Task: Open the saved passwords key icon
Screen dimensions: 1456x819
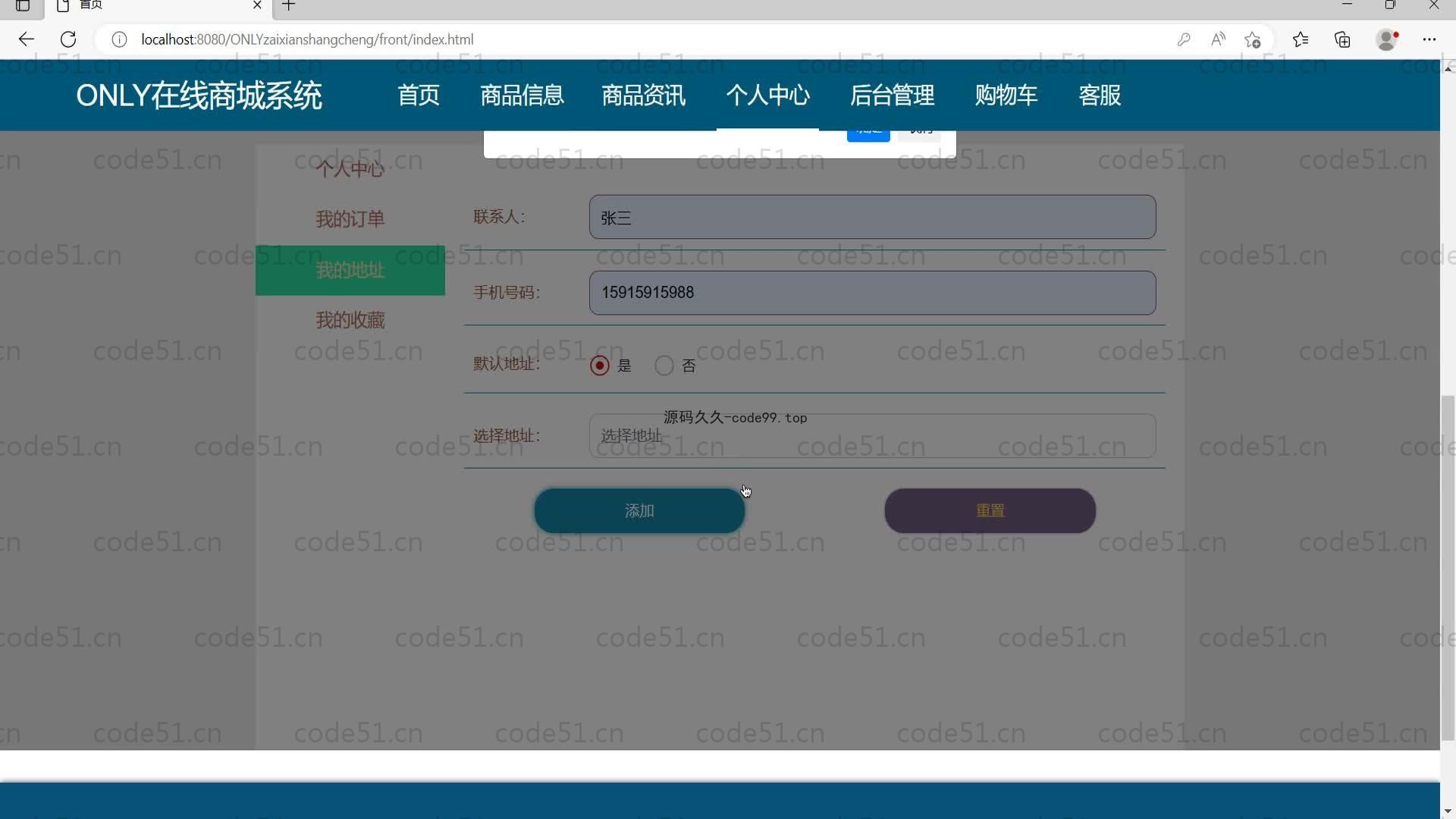Action: click(x=1184, y=39)
